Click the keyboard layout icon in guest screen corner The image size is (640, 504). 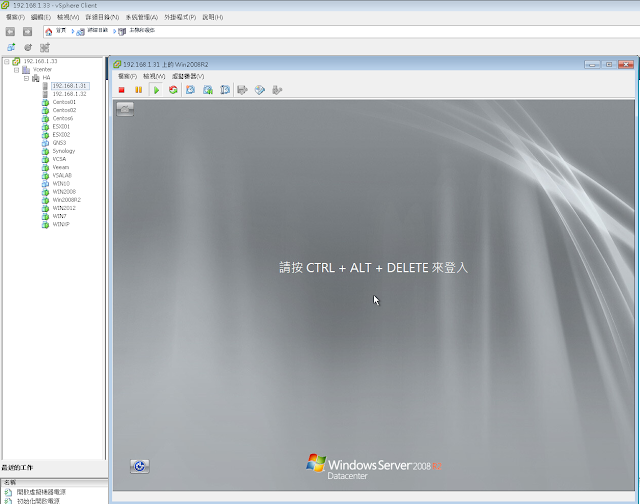point(125,109)
